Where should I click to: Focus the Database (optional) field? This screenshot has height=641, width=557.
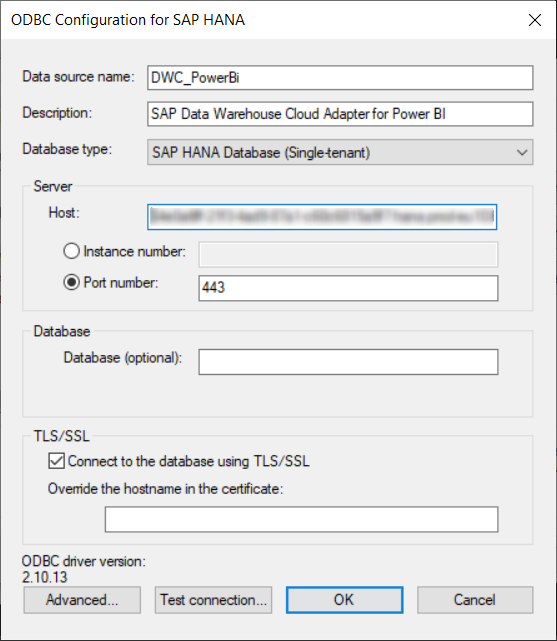(x=348, y=362)
